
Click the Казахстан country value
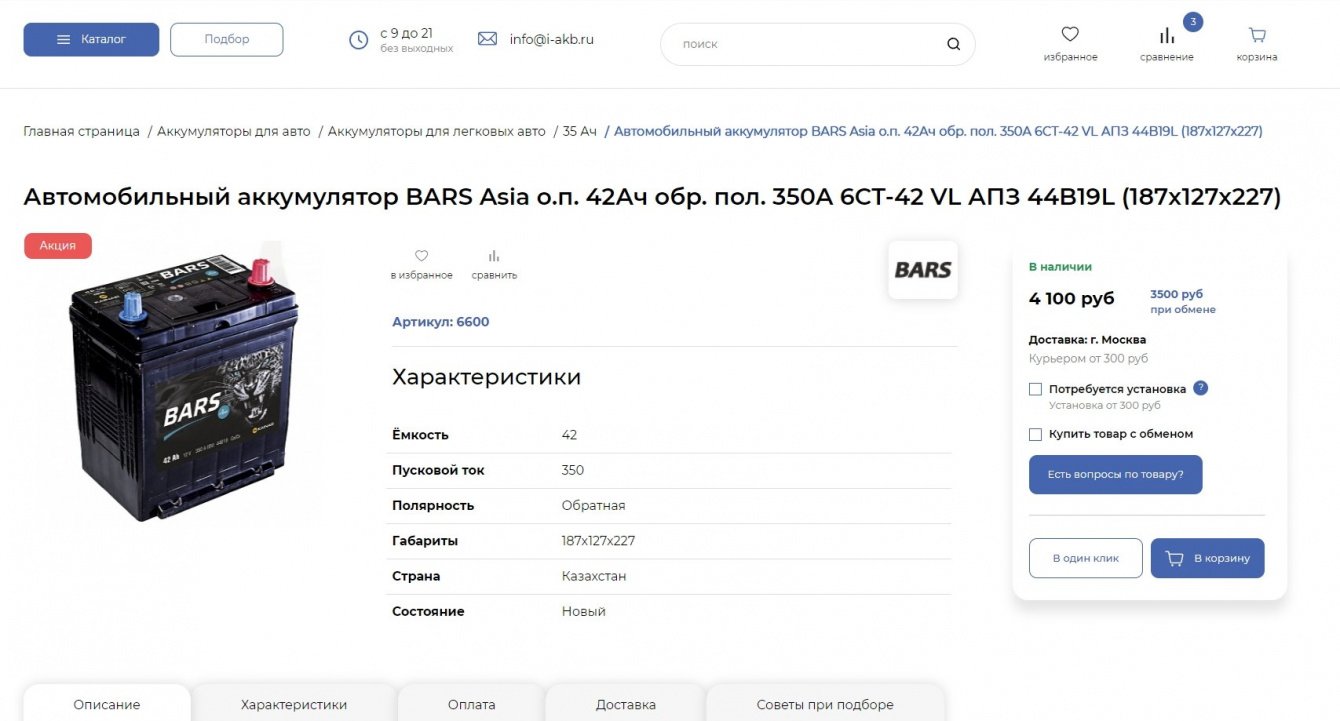[x=594, y=576]
